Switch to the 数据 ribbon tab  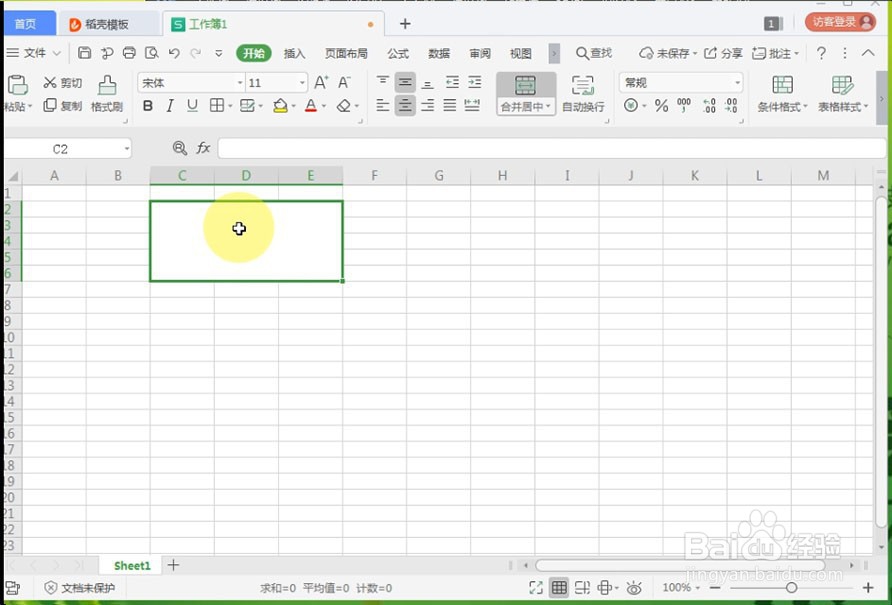coord(439,53)
